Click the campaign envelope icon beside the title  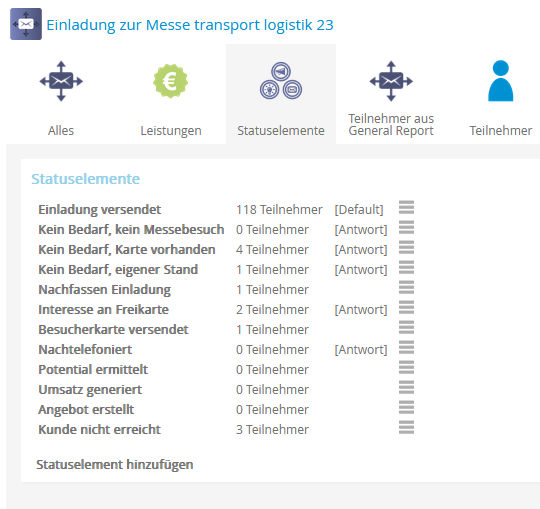(26, 24)
